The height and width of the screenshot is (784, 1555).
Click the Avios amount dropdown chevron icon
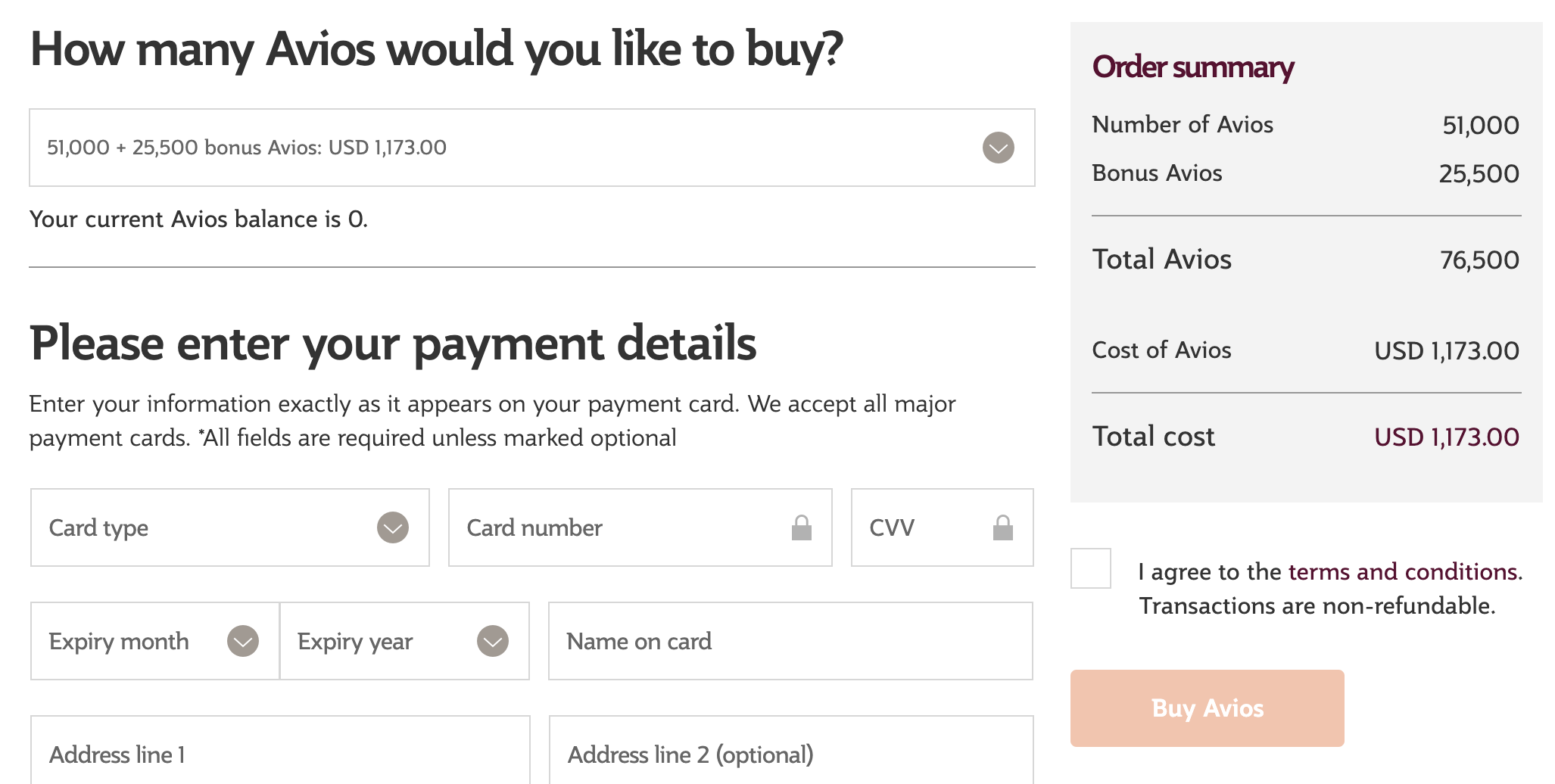tap(998, 148)
